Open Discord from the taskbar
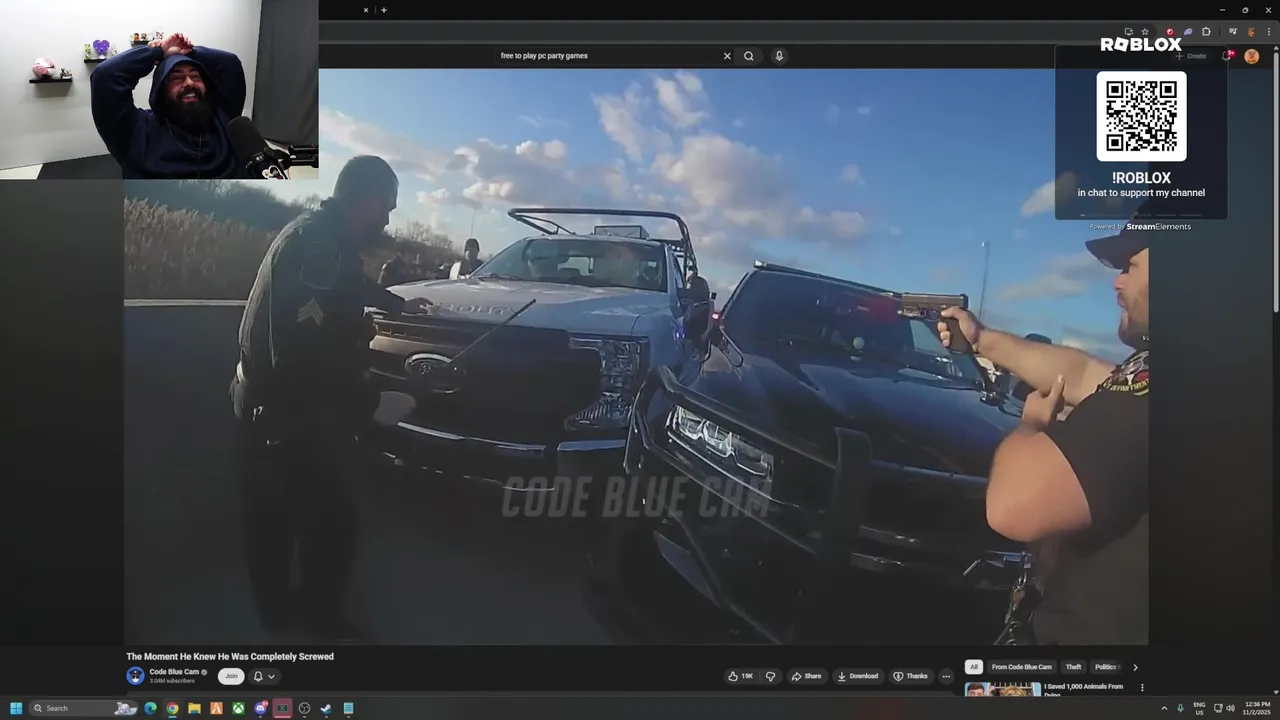1280x720 pixels. (x=260, y=708)
